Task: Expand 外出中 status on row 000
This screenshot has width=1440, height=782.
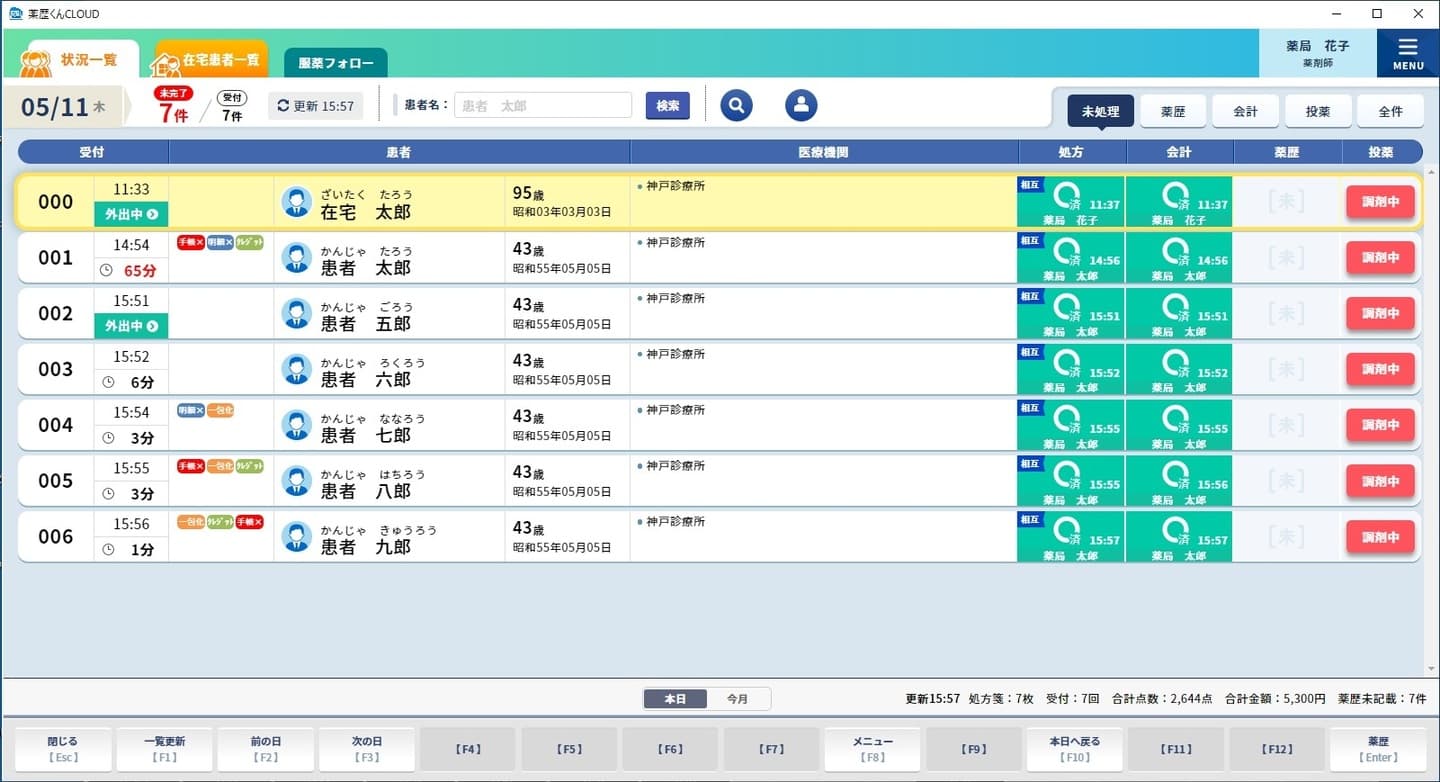Action: 131,215
